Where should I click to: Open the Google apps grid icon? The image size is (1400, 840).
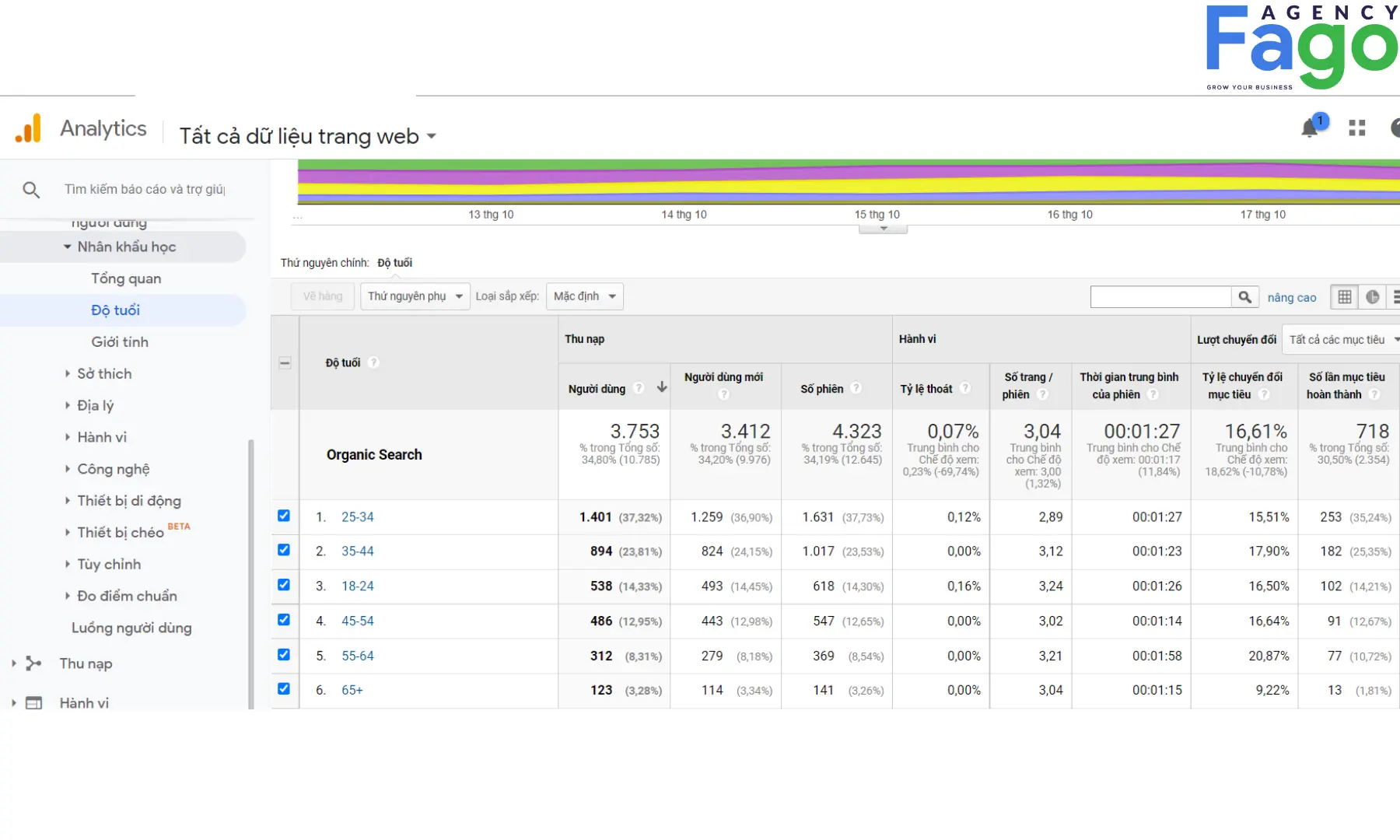click(x=1357, y=128)
